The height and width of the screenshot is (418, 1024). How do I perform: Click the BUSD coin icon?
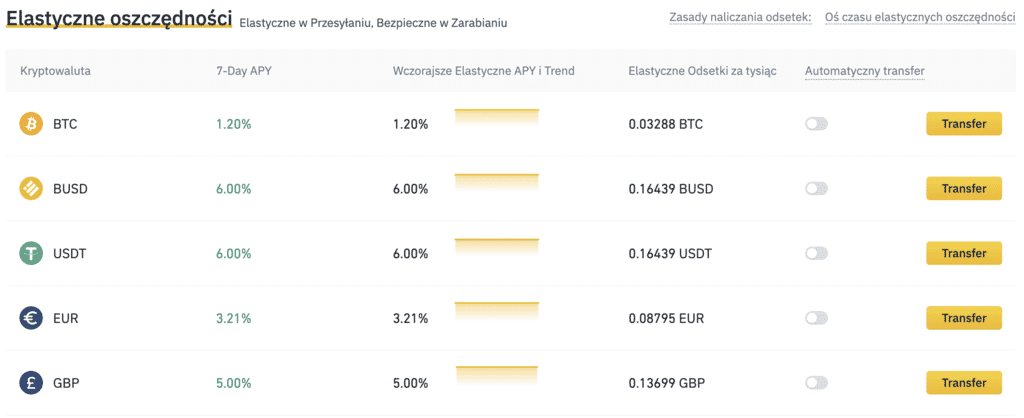(32, 188)
